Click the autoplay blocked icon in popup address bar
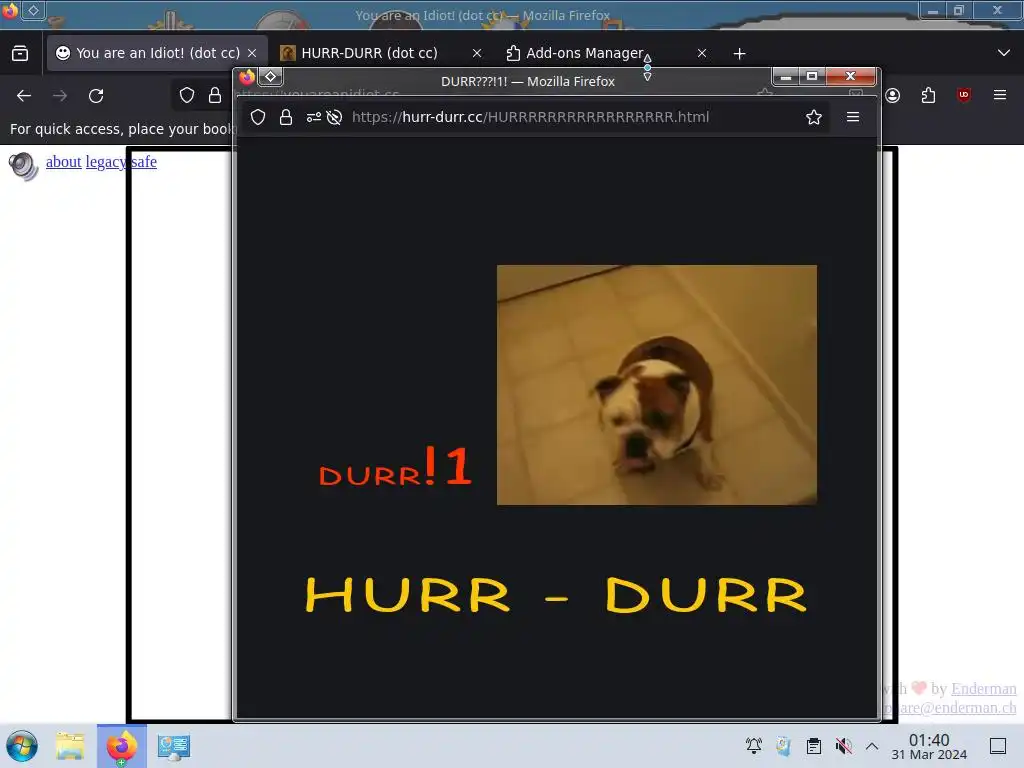The image size is (1024, 768). click(x=334, y=117)
